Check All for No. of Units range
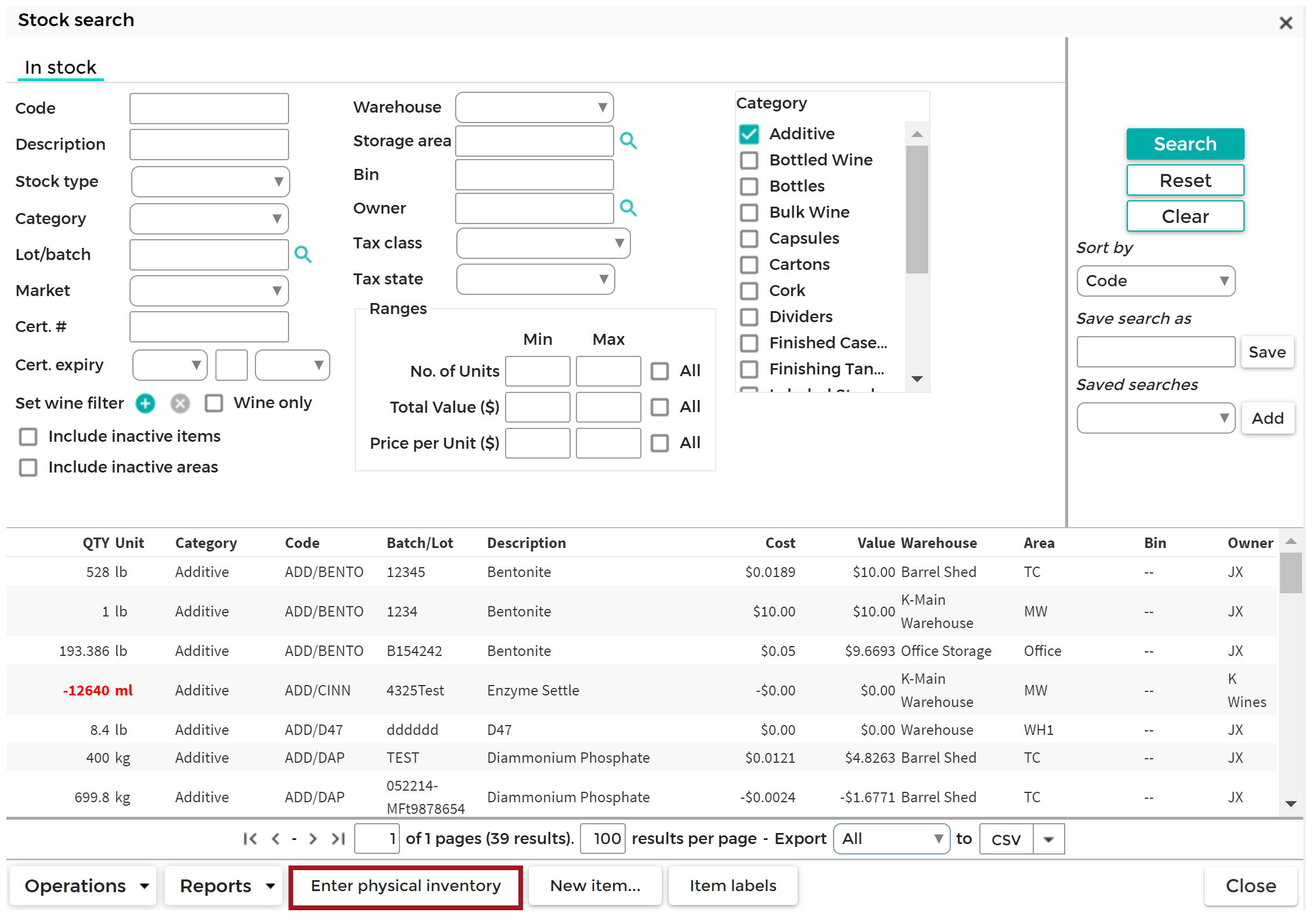 point(659,371)
